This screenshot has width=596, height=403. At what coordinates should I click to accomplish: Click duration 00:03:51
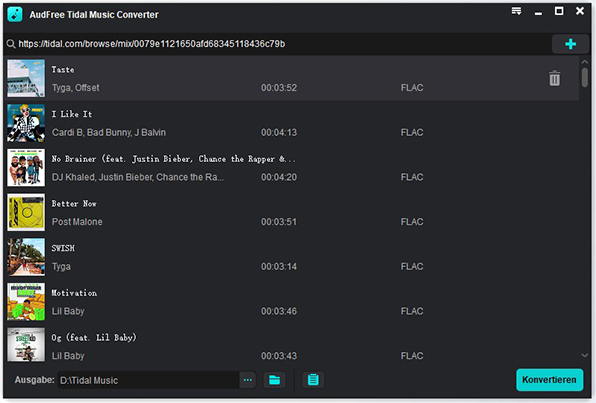coord(279,222)
